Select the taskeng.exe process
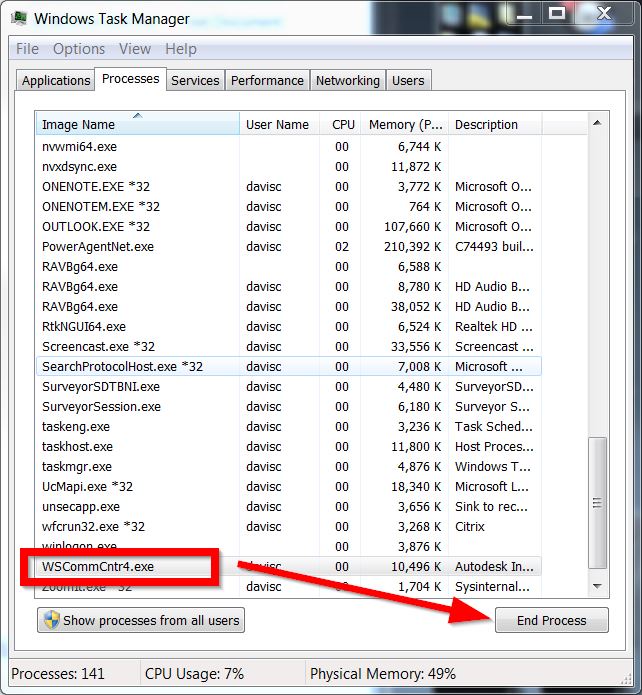 click(289, 427)
